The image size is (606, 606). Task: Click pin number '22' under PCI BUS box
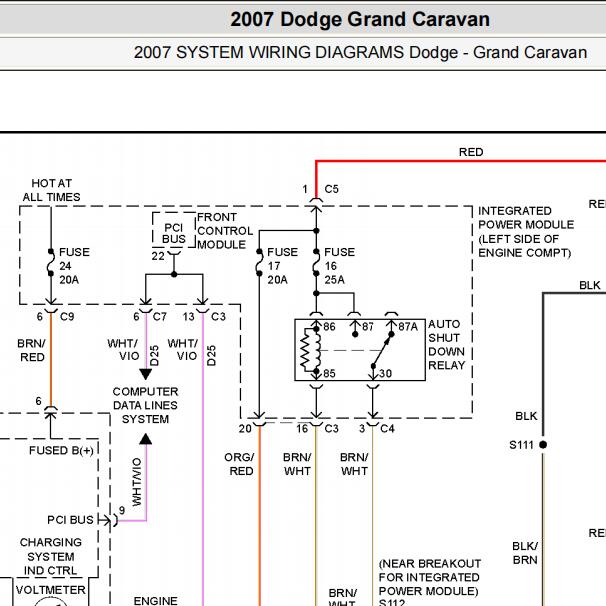pos(158,256)
